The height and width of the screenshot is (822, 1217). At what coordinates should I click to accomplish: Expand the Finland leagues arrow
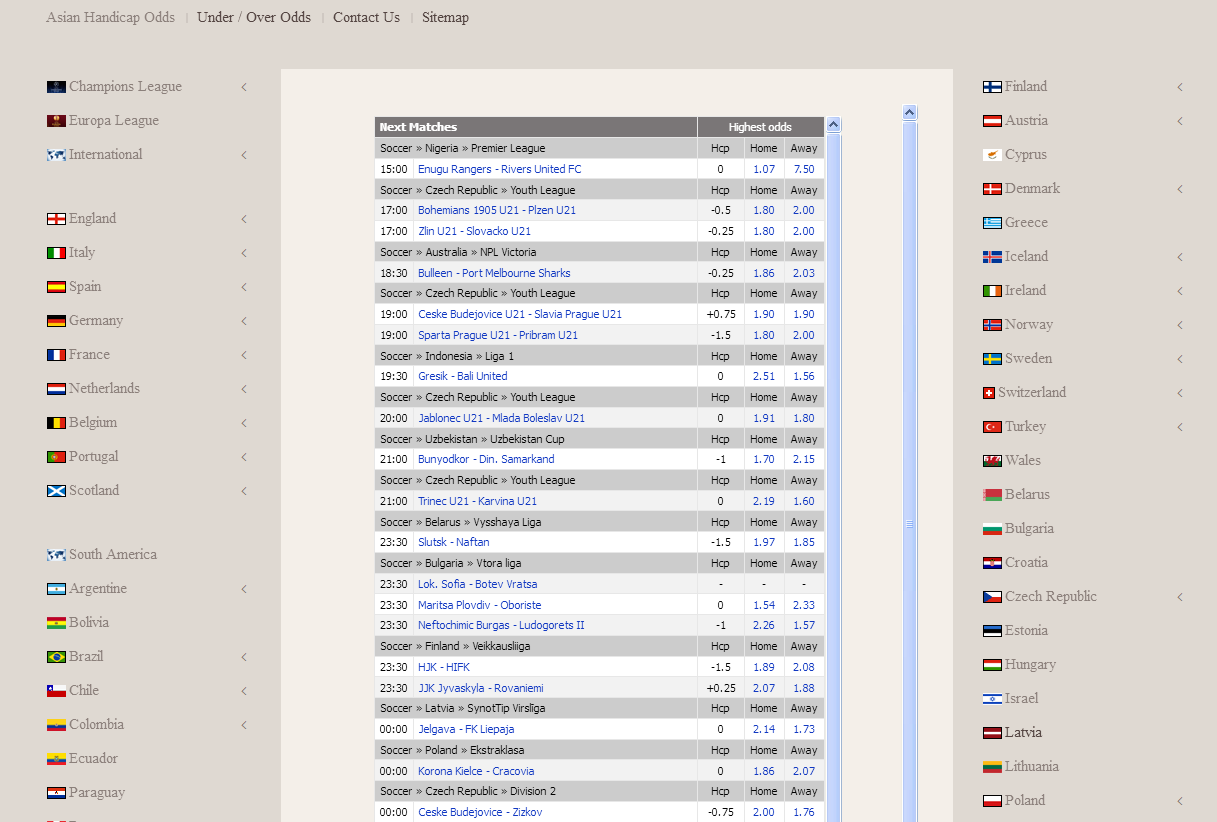1180,87
